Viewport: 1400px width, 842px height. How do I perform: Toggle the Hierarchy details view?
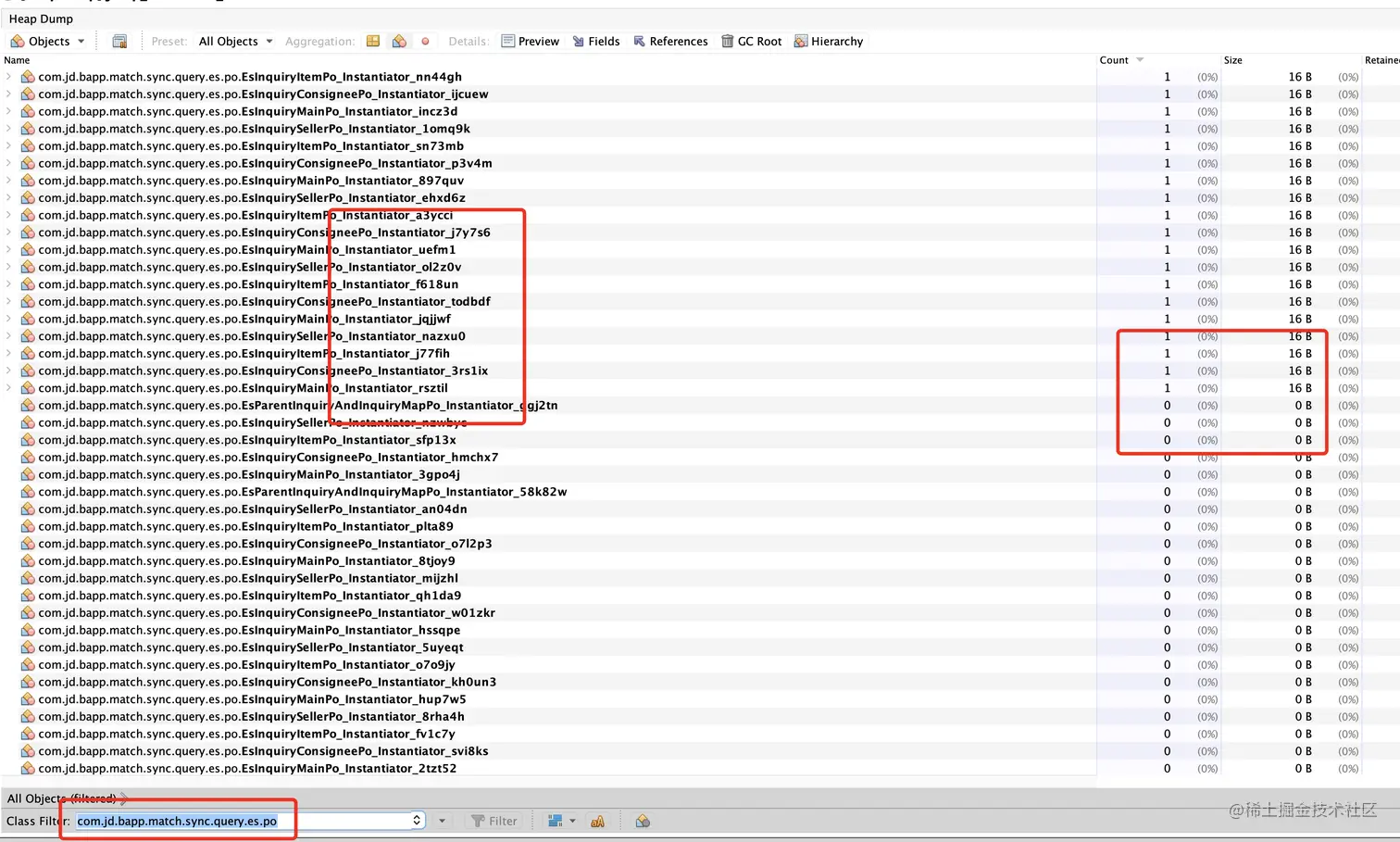coord(828,41)
